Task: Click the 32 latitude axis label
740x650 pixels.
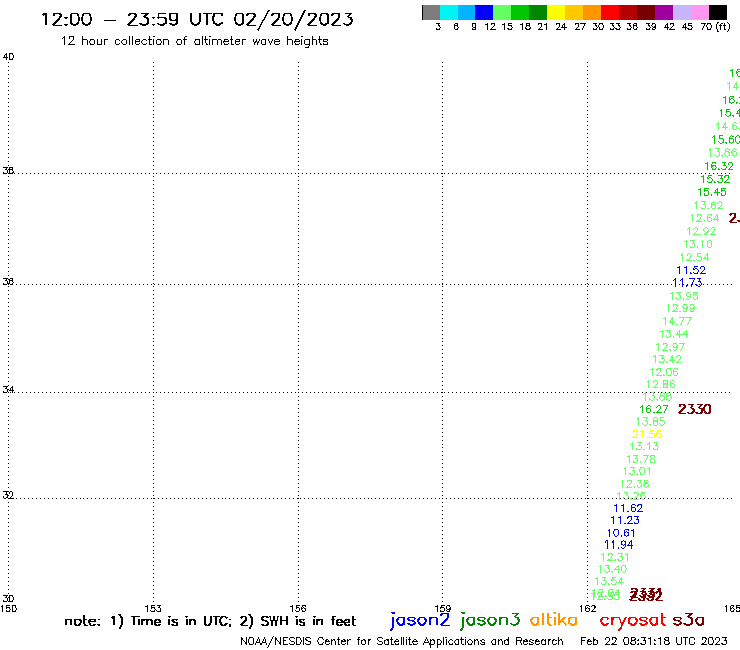Action: coord(8,495)
